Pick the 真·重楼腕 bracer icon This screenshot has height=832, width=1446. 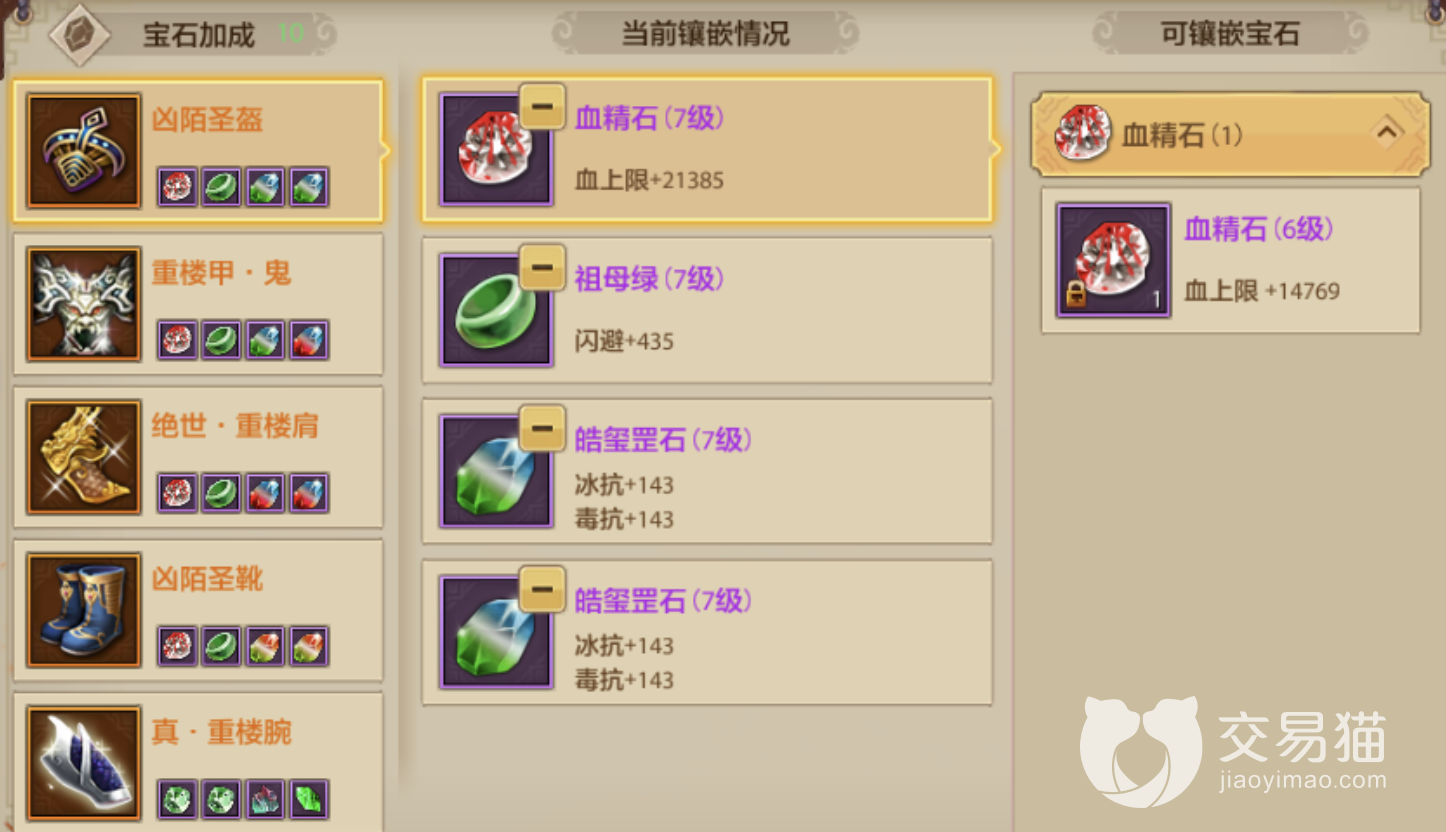coord(84,763)
